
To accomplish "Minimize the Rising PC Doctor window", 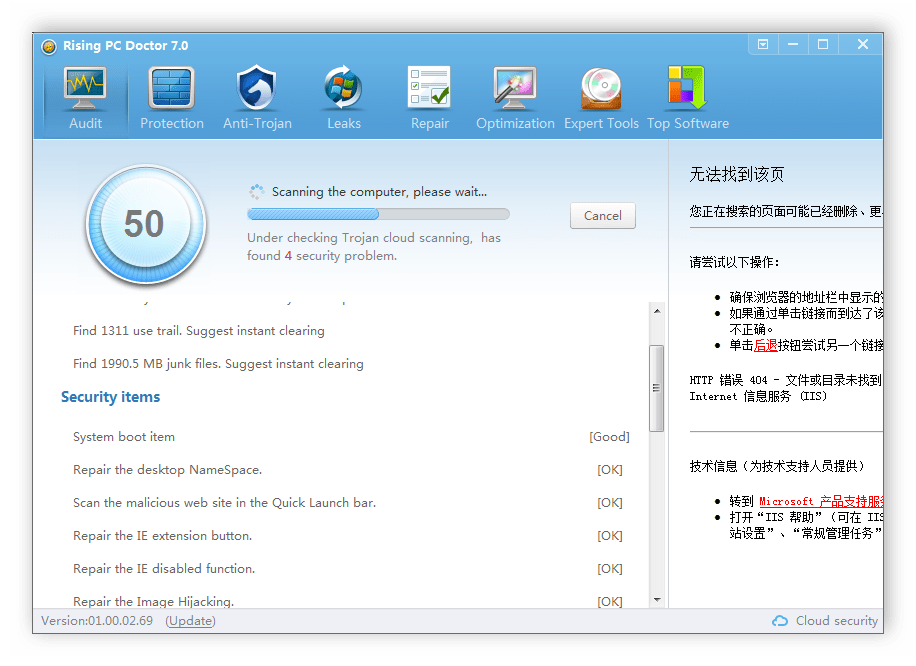I will pyautogui.click(x=793, y=44).
